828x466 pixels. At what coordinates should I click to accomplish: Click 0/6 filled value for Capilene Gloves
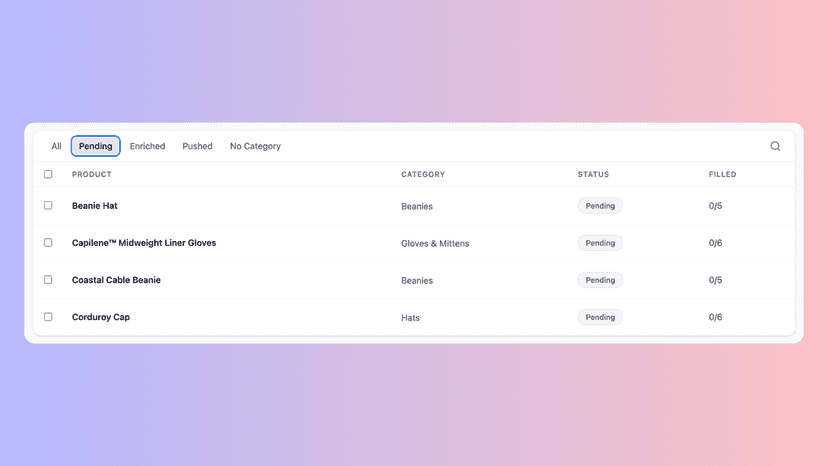[x=715, y=243]
